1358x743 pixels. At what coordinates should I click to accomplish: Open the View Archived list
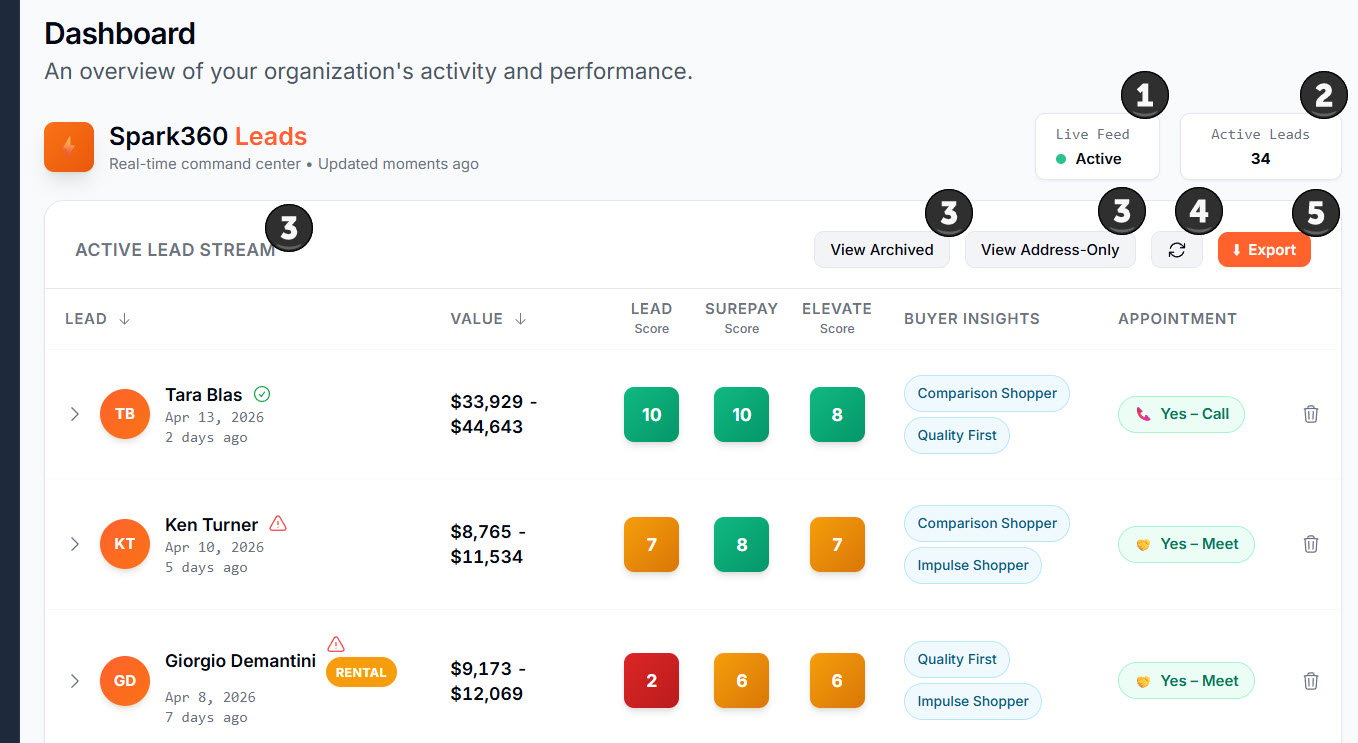tap(882, 250)
